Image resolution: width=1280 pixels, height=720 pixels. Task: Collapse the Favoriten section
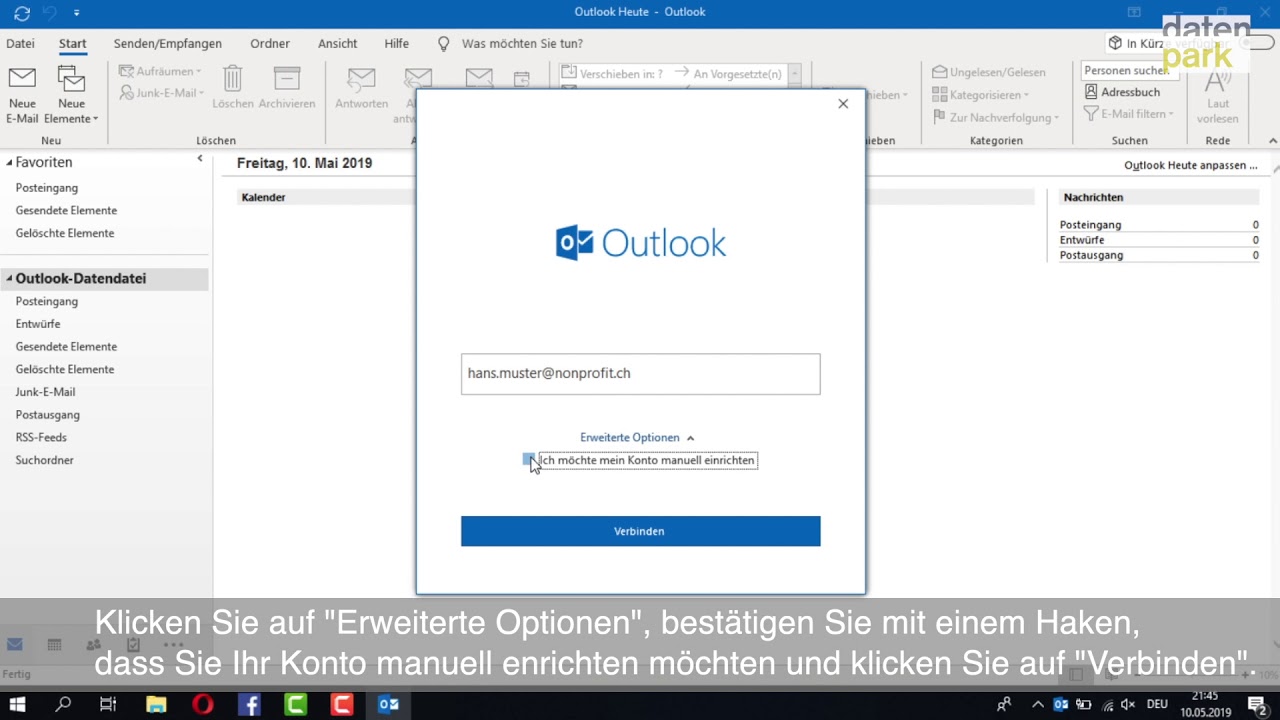pyautogui.click(x=9, y=162)
